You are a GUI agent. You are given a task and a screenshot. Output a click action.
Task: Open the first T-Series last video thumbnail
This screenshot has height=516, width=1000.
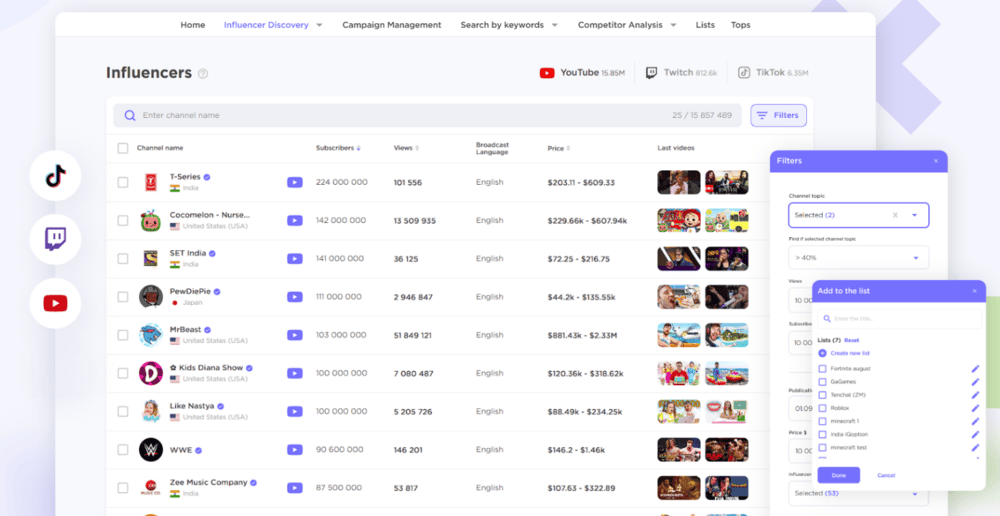(x=679, y=182)
